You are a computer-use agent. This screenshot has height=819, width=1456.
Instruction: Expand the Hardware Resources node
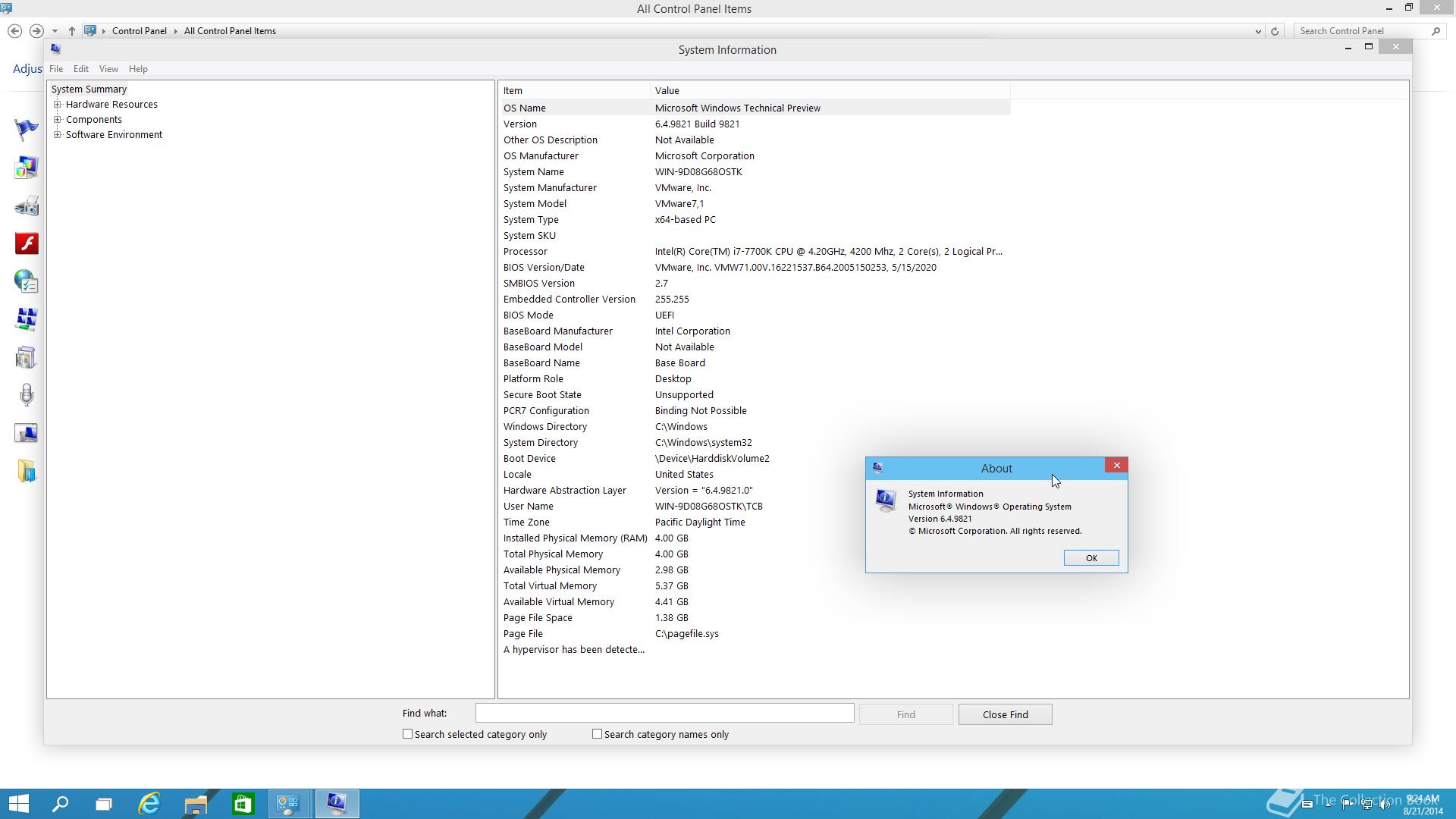coord(58,105)
